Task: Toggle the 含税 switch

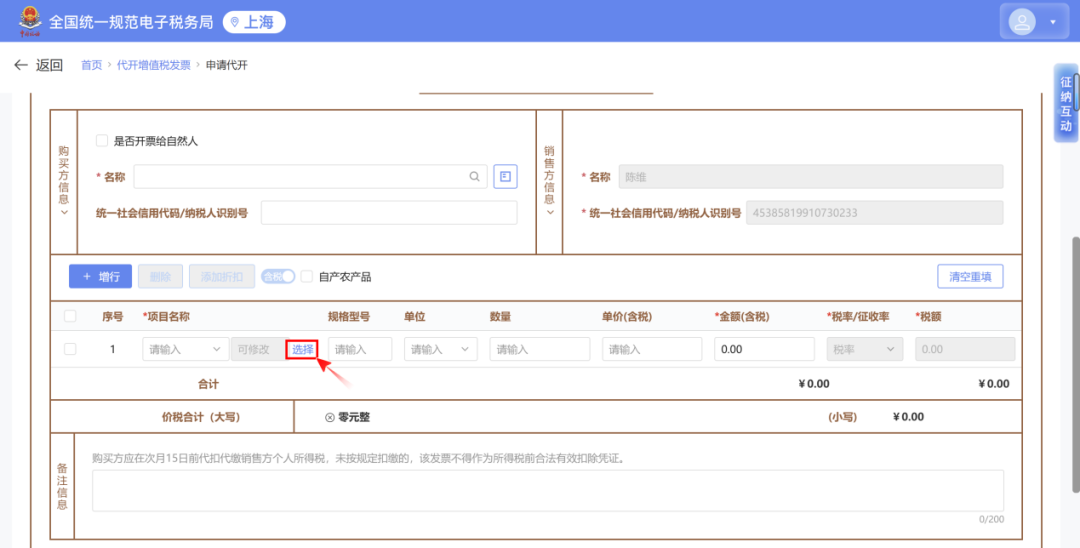Action: coord(278,276)
